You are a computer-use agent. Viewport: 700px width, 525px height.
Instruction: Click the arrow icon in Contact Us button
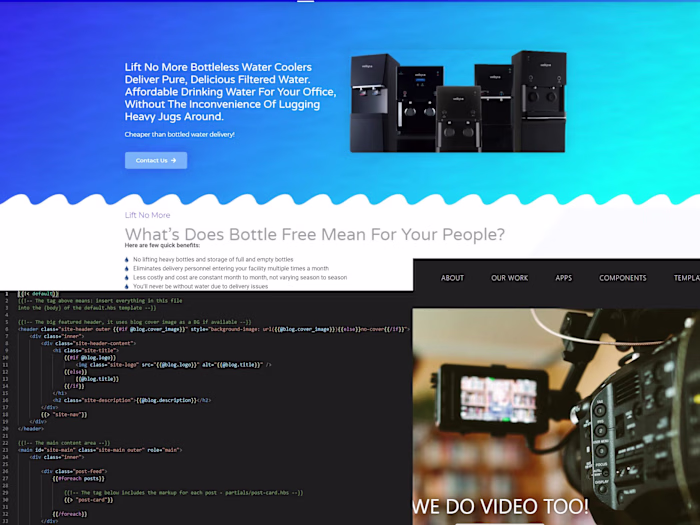(174, 160)
